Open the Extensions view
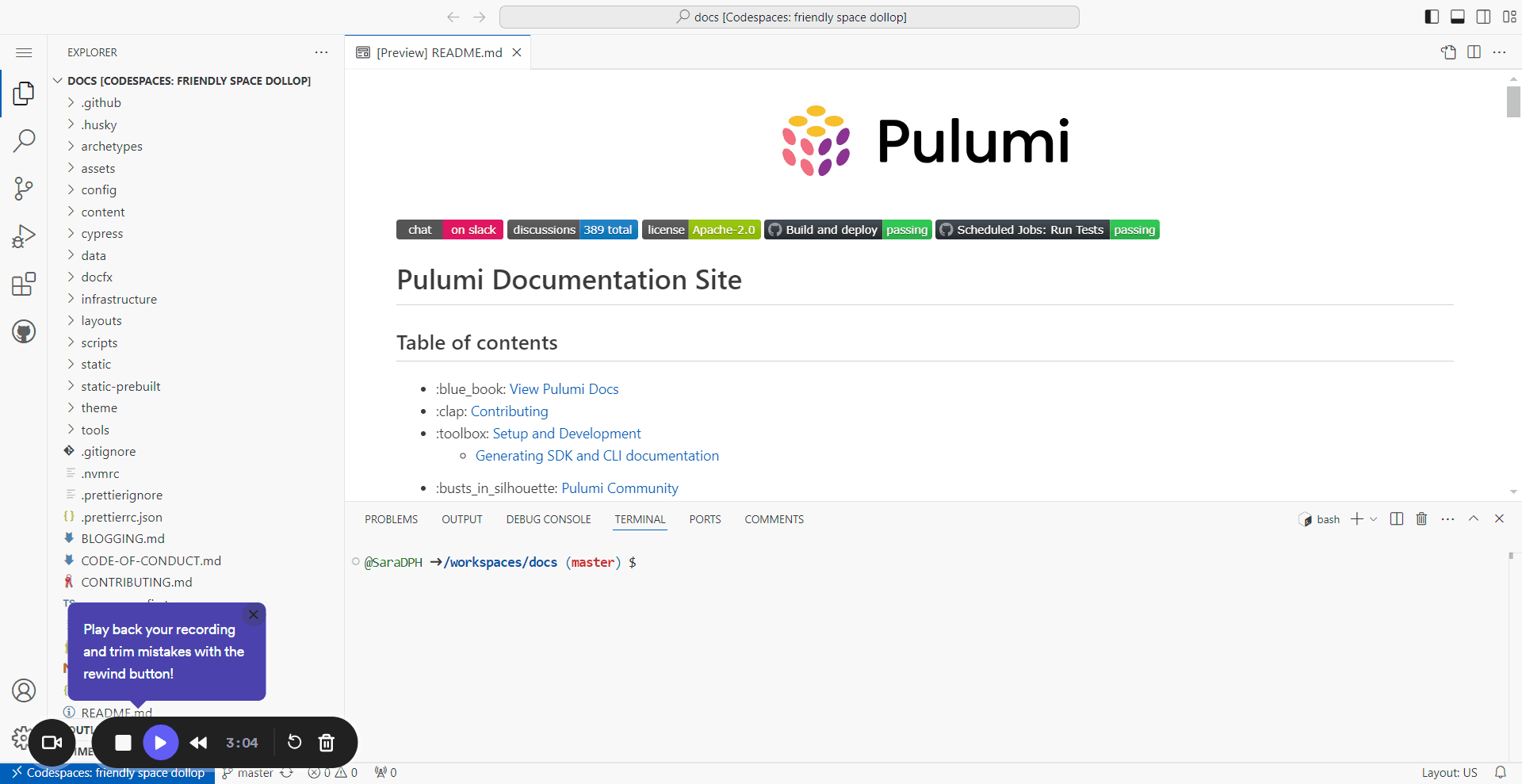This screenshot has width=1522, height=784. pos(24,284)
